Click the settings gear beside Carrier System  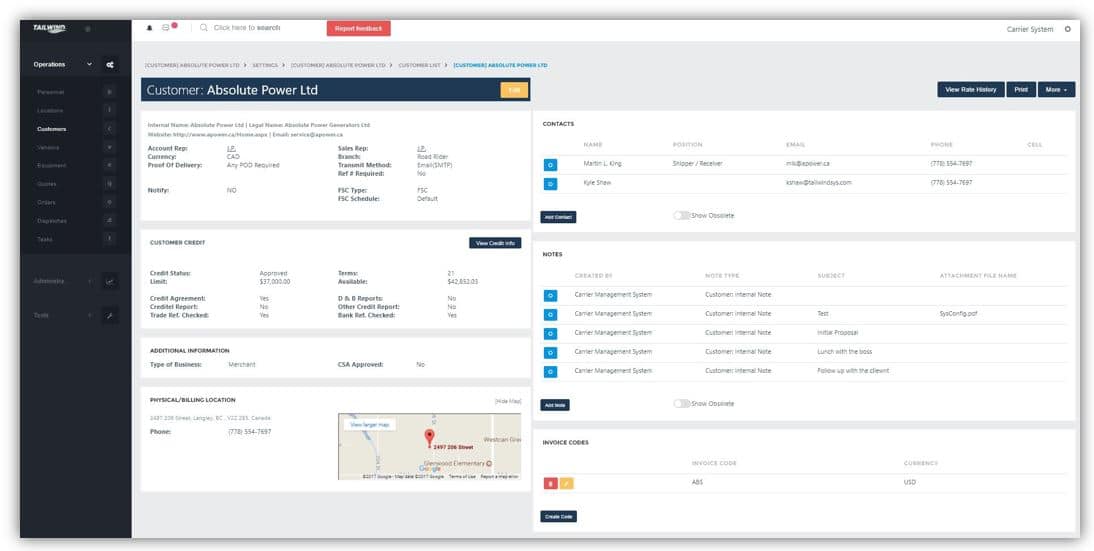(1067, 29)
